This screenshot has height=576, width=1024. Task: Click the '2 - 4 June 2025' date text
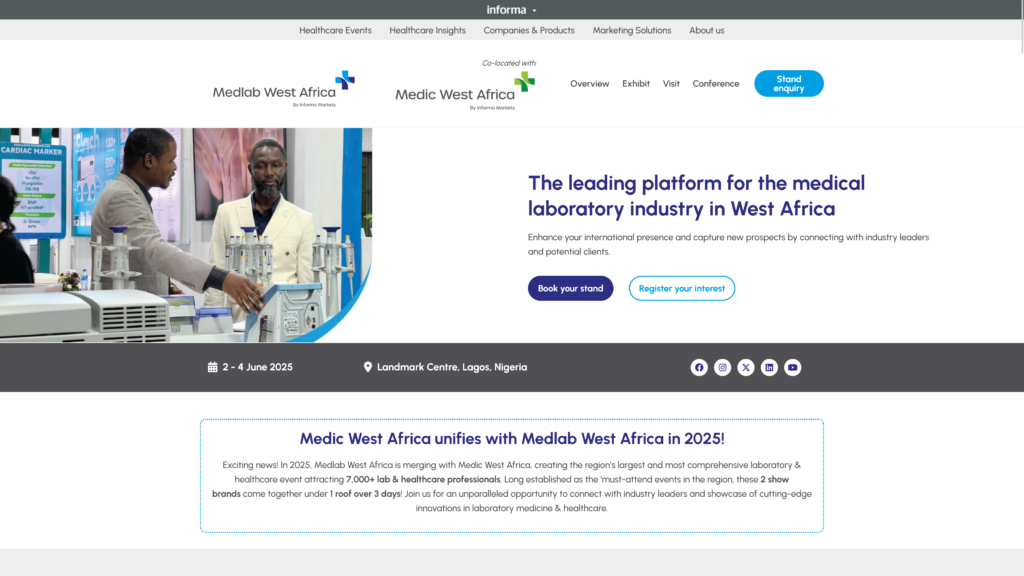click(257, 367)
